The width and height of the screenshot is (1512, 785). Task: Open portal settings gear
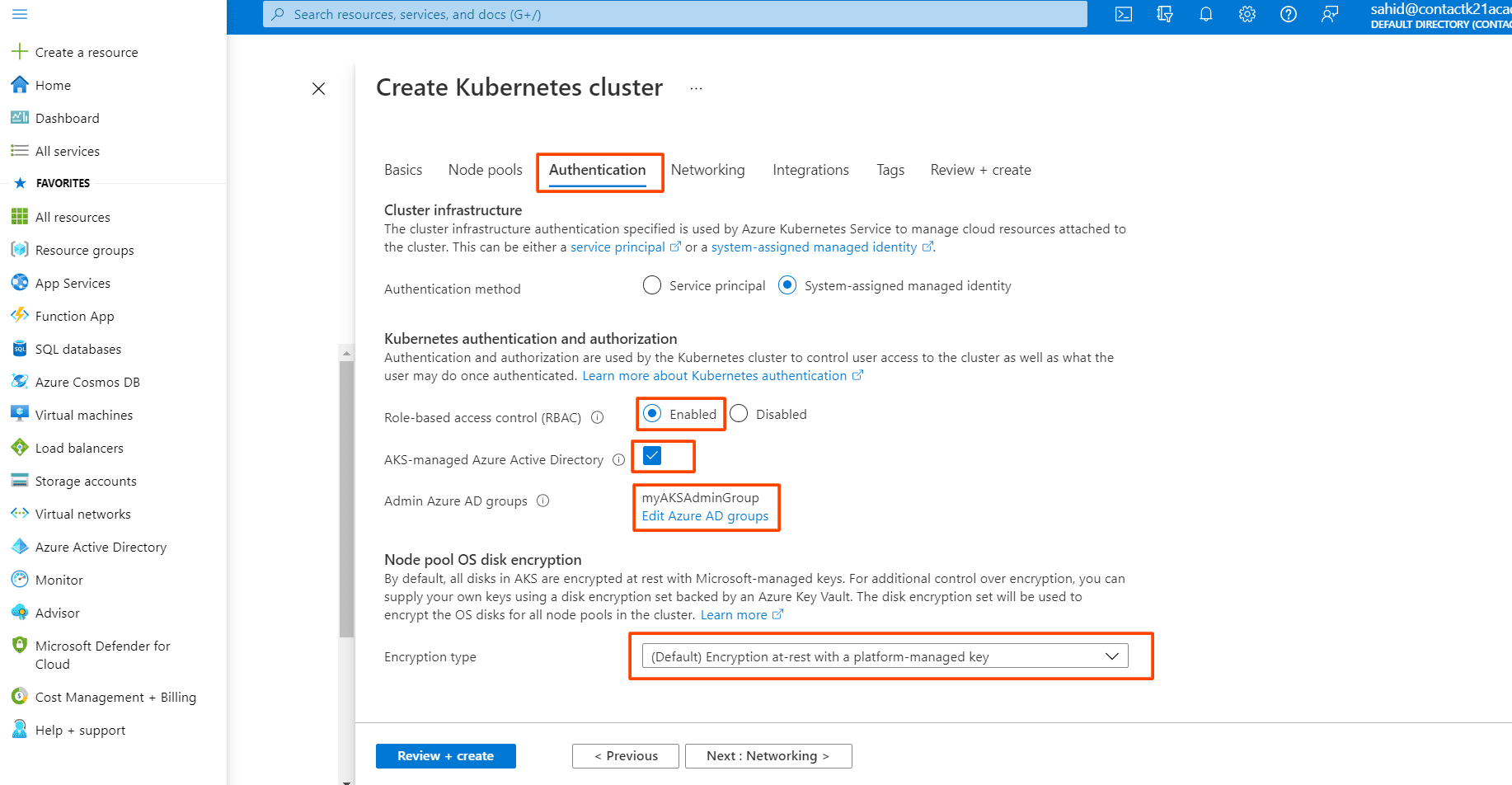coord(1247,14)
